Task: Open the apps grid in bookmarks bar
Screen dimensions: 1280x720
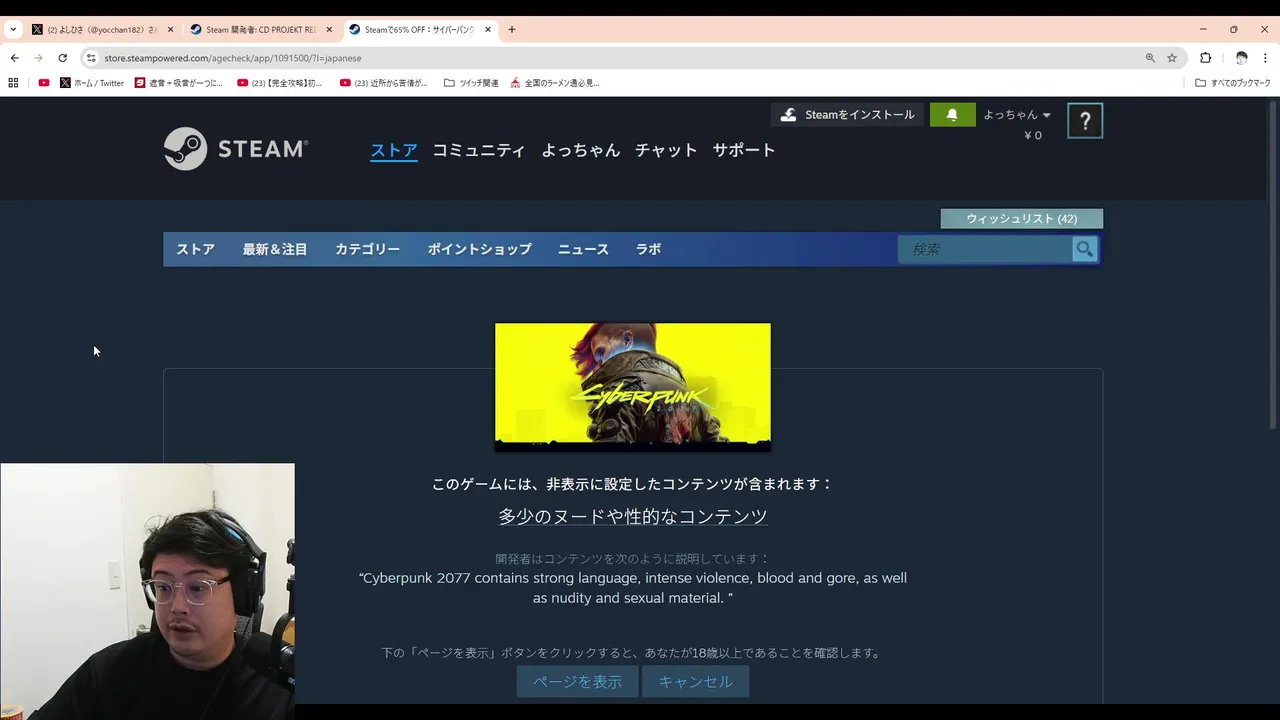Action: pos(13,83)
